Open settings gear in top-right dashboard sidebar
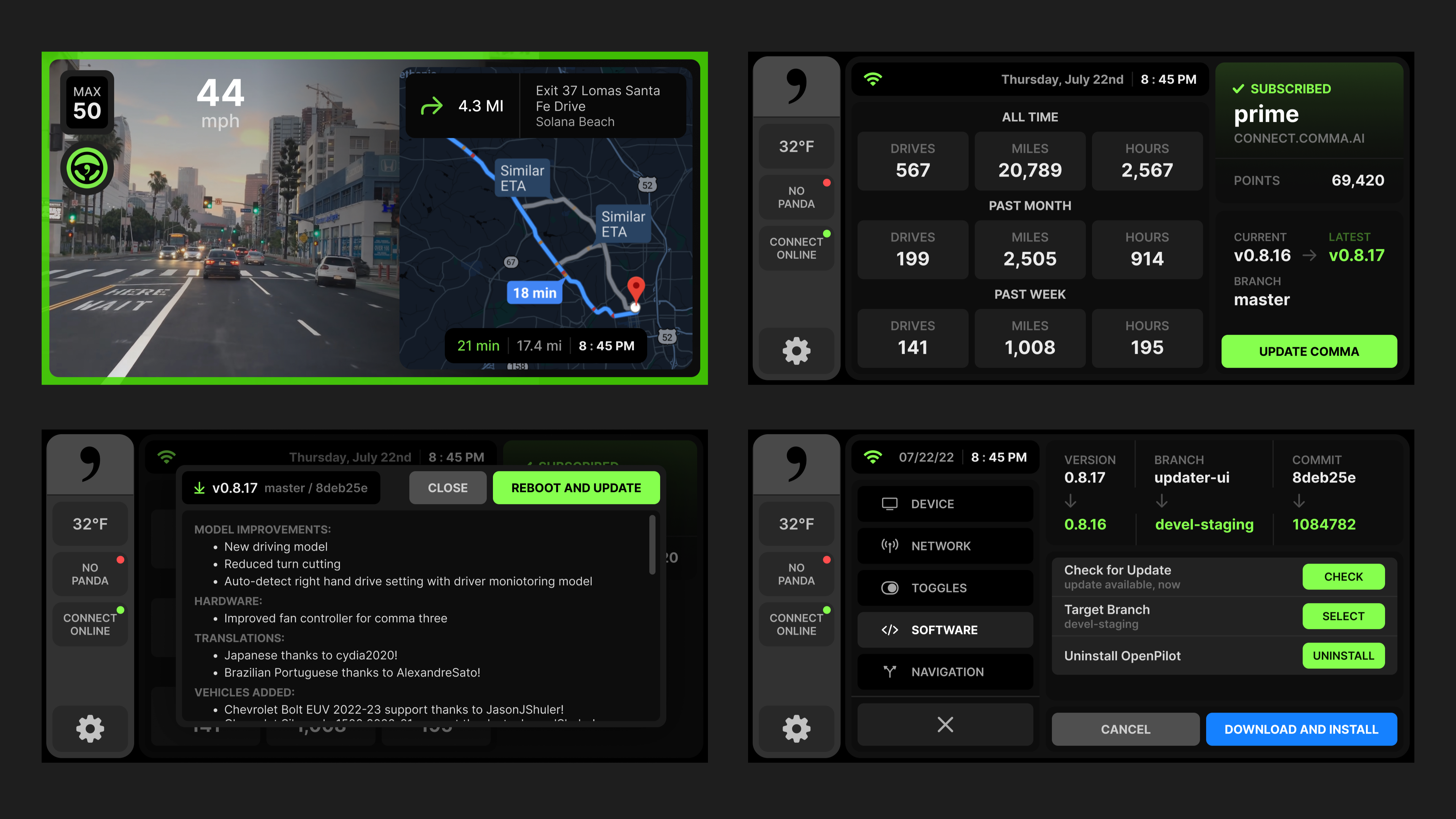The image size is (1456, 819). [x=796, y=350]
